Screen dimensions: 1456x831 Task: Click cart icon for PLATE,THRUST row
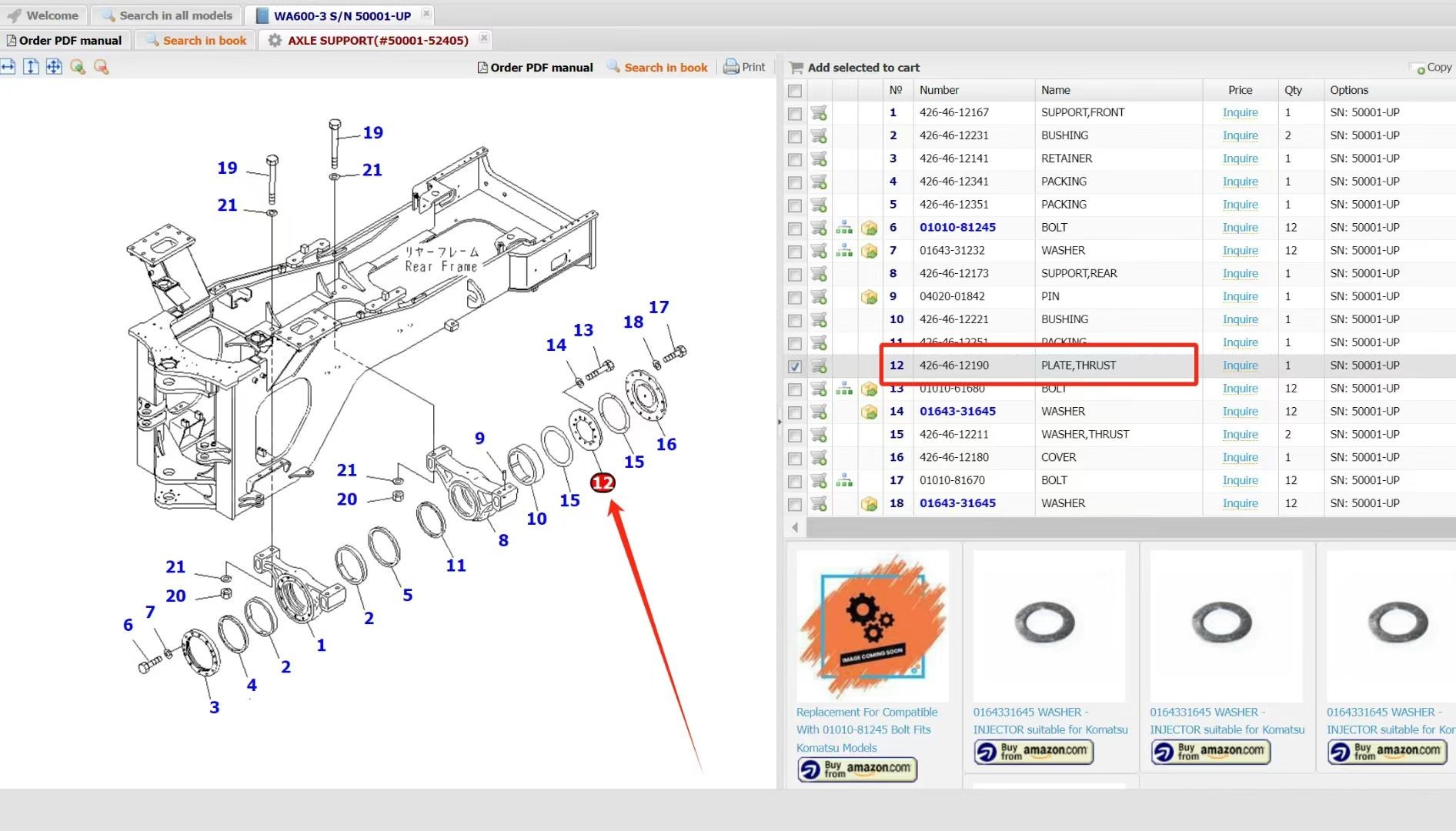(x=819, y=365)
